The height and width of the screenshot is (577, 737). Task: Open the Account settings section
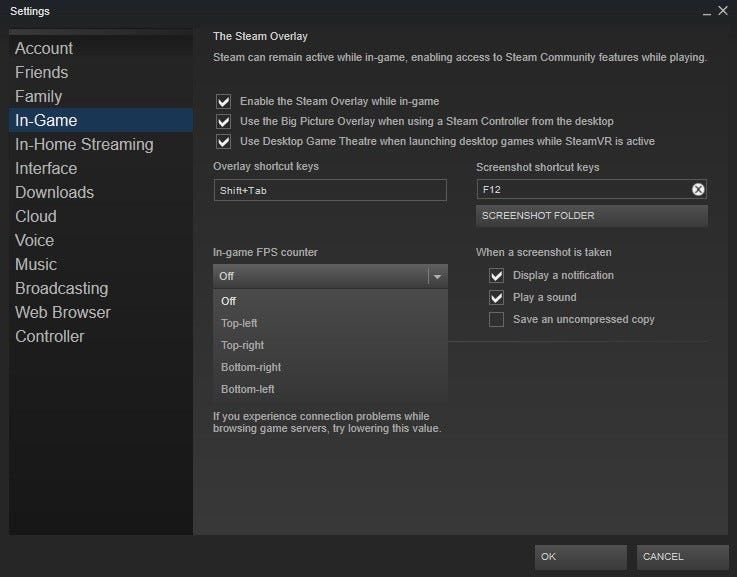point(101,48)
